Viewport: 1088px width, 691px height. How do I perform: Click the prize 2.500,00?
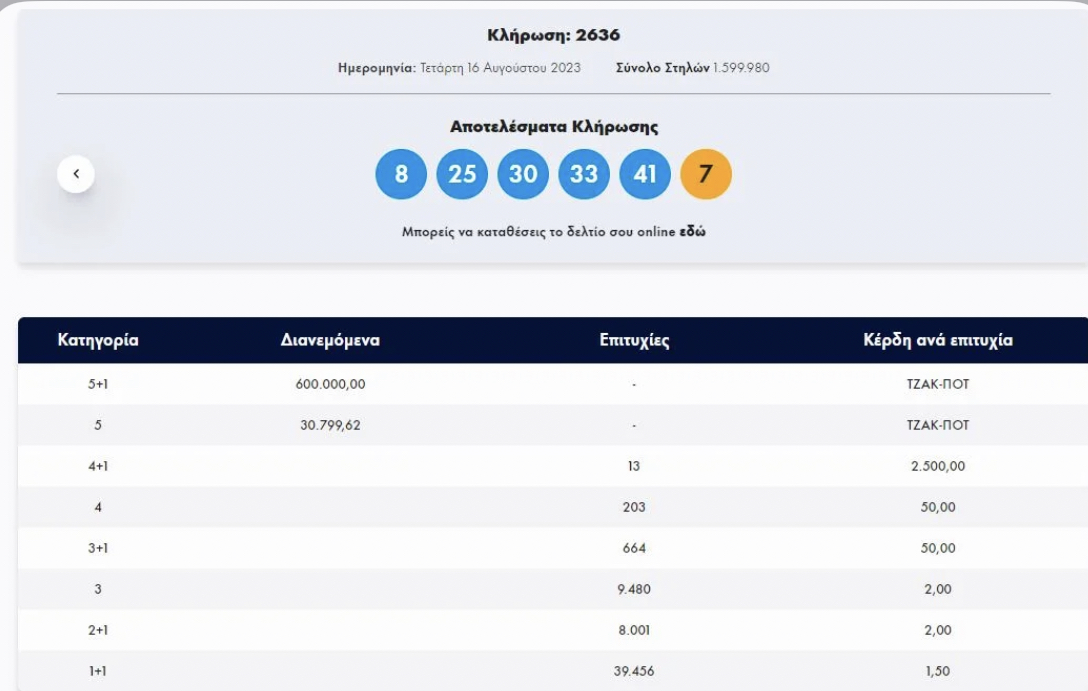click(938, 466)
